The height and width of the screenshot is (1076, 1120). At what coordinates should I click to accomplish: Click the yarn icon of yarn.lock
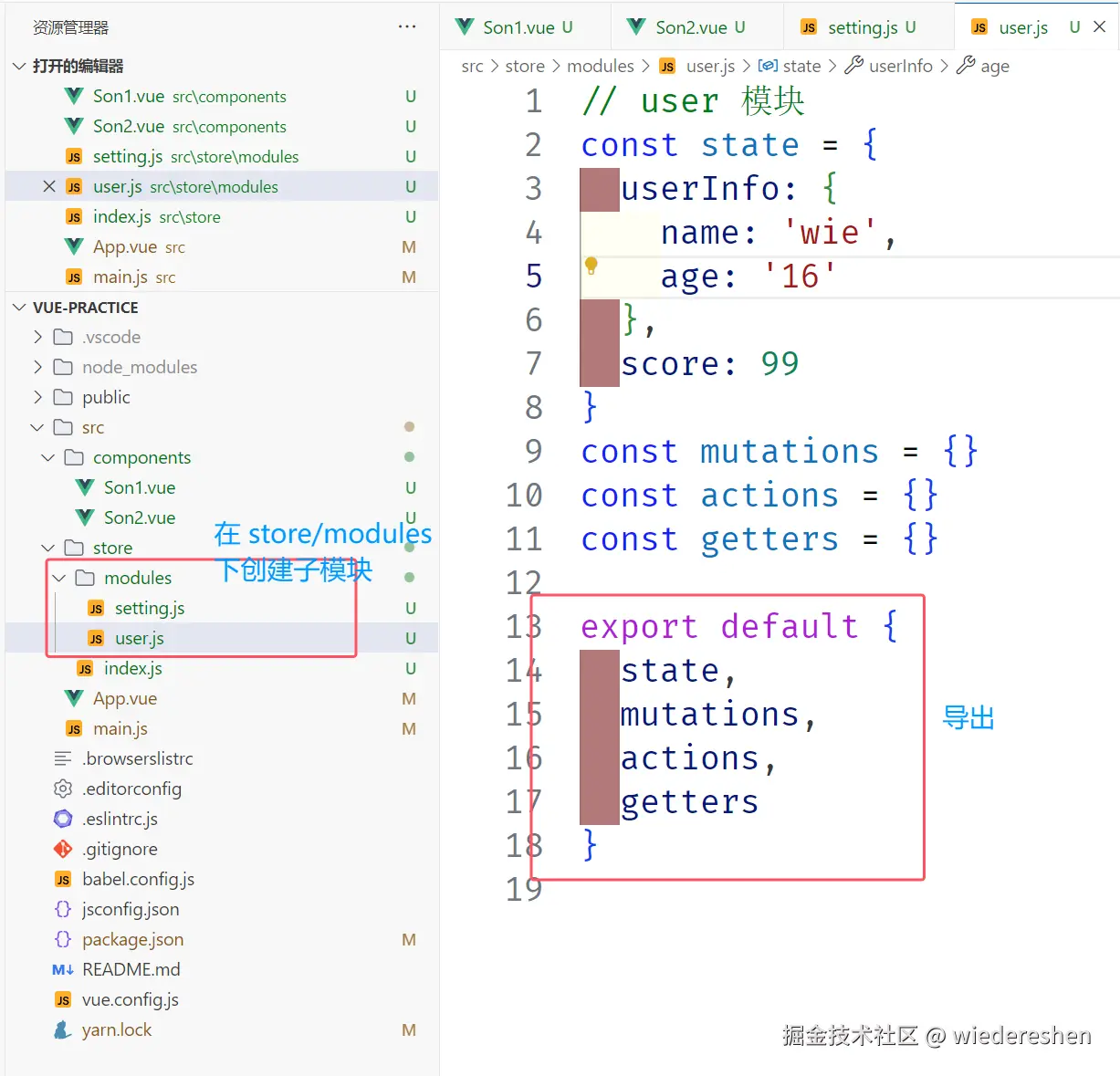63,1029
